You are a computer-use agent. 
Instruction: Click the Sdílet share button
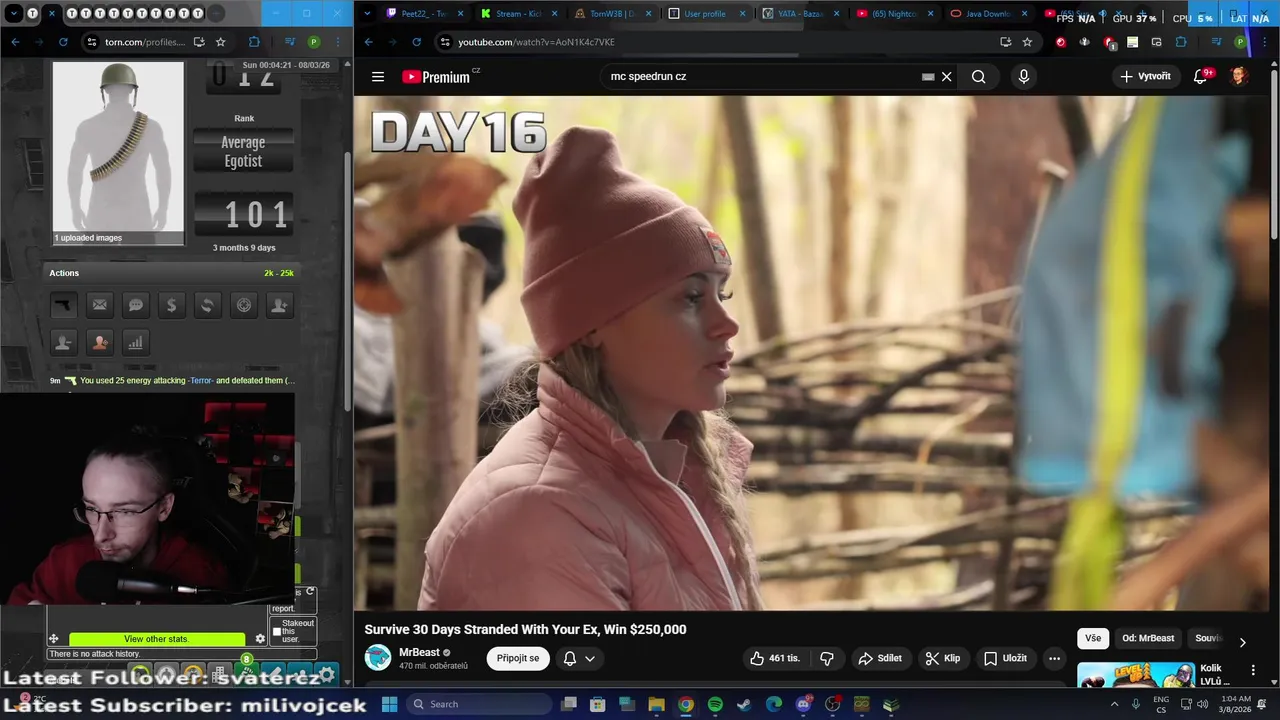point(881,658)
